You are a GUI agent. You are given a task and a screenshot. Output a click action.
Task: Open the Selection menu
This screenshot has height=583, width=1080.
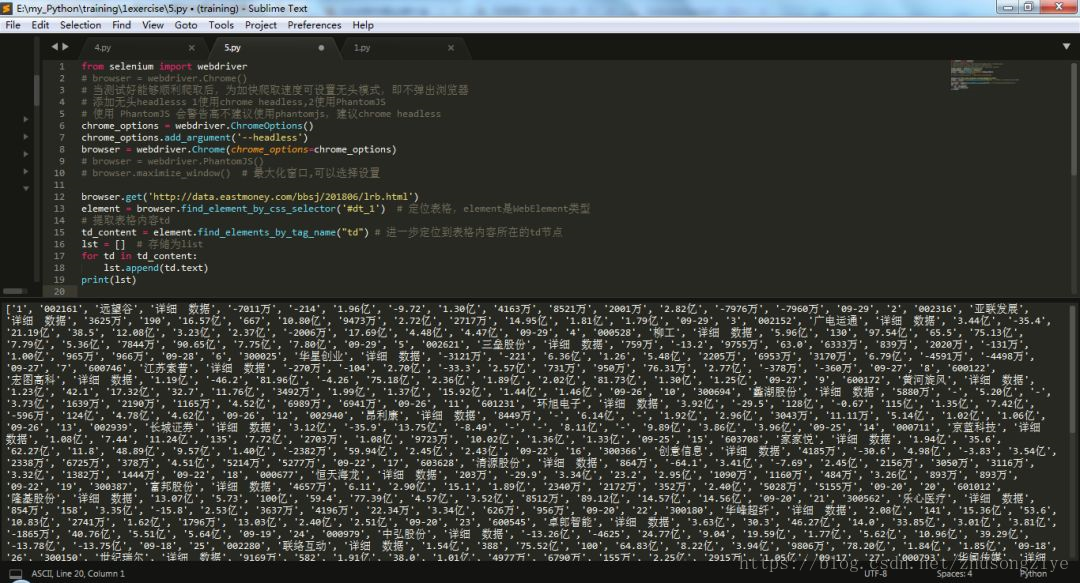click(x=80, y=25)
